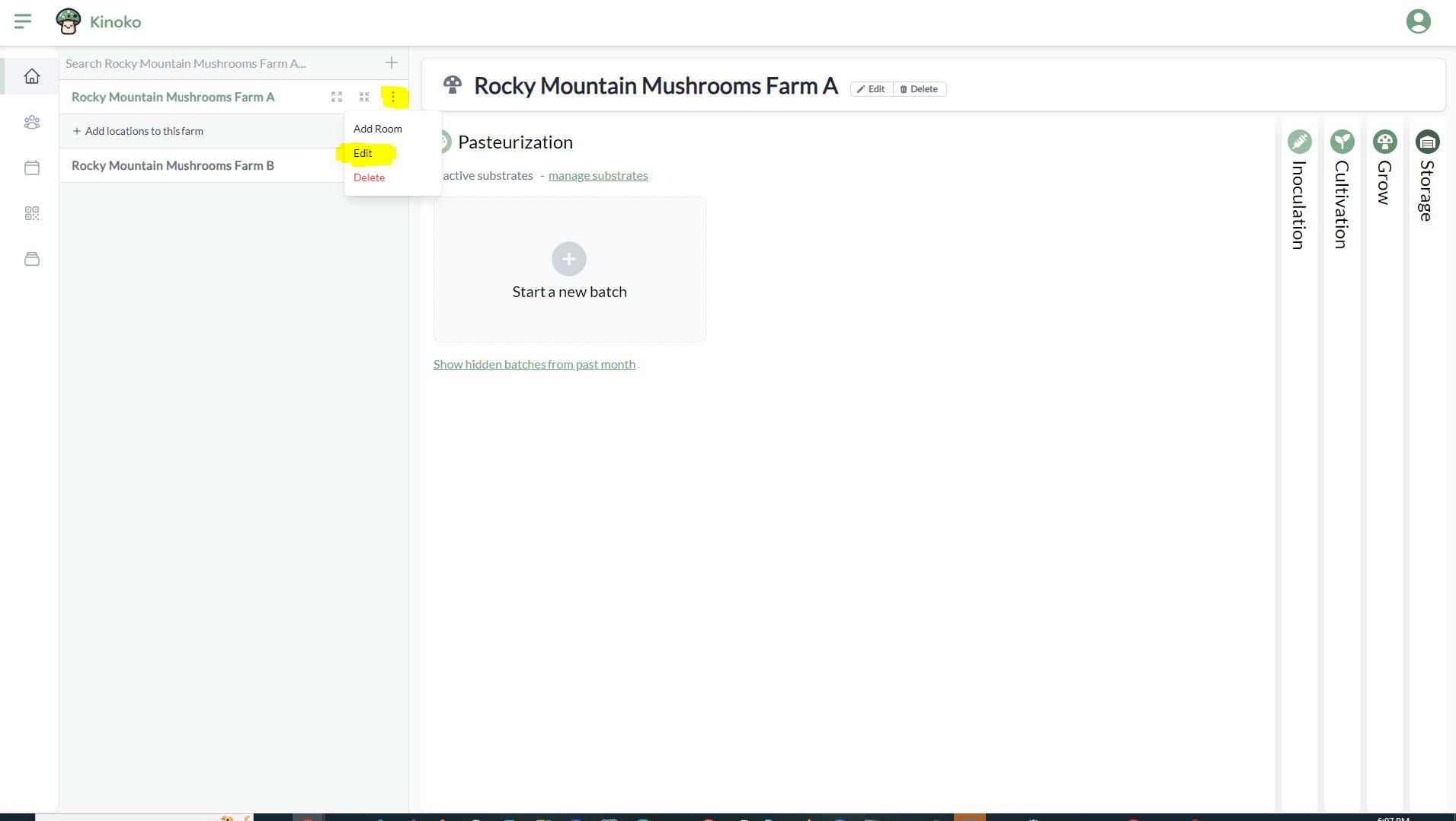Open the team members sidebar icon
The height and width of the screenshot is (821, 1456).
click(x=32, y=122)
